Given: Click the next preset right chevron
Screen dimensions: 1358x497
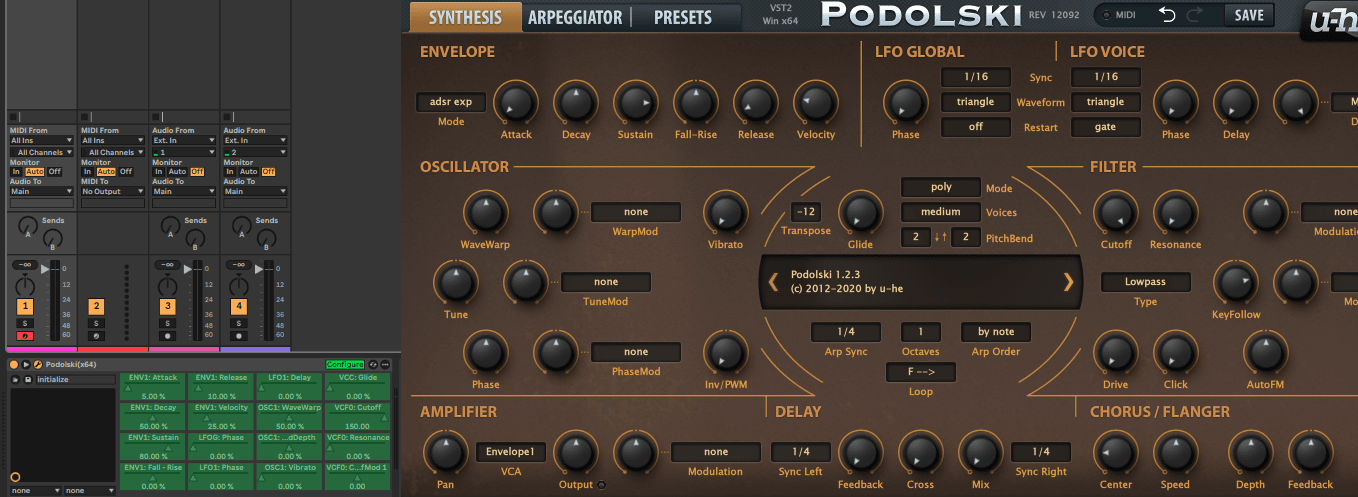Looking at the screenshot, I should click(x=1068, y=282).
